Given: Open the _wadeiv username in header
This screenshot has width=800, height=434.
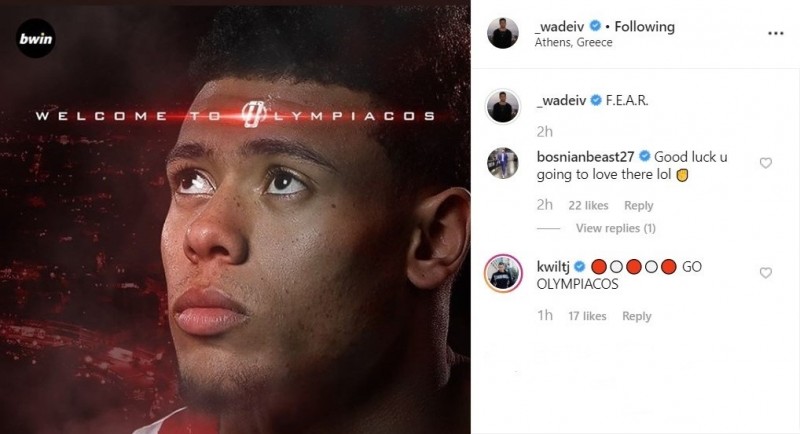Looking at the screenshot, I should coord(561,27).
